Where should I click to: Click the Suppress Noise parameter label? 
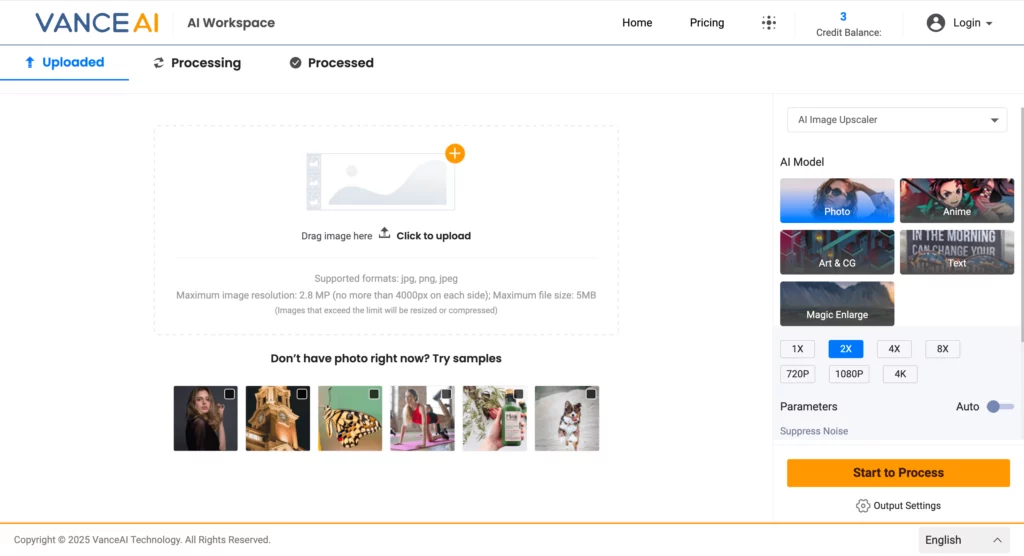click(x=814, y=431)
